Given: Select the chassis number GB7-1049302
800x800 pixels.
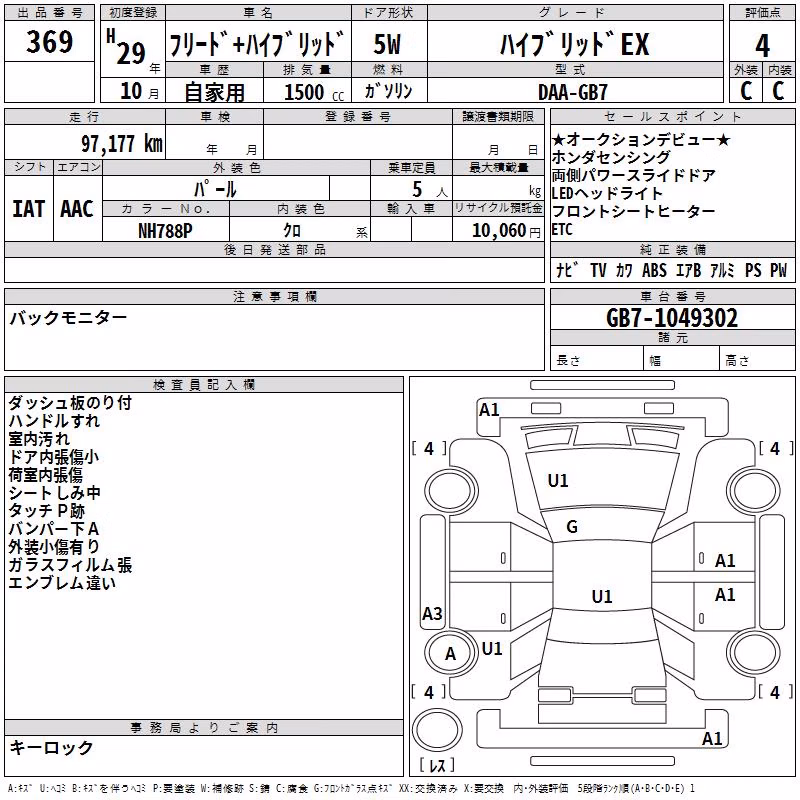Looking at the screenshot, I should [x=672, y=318].
